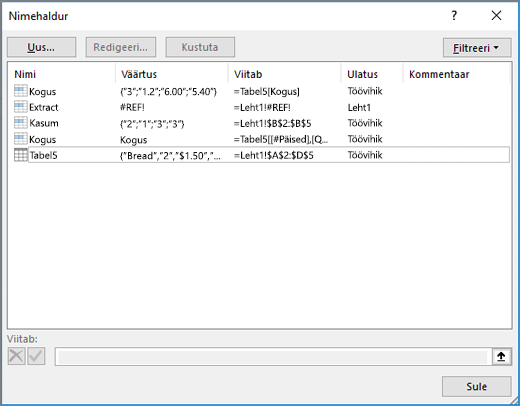
Task: Click the icon beside Kasum
Action: (21, 123)
